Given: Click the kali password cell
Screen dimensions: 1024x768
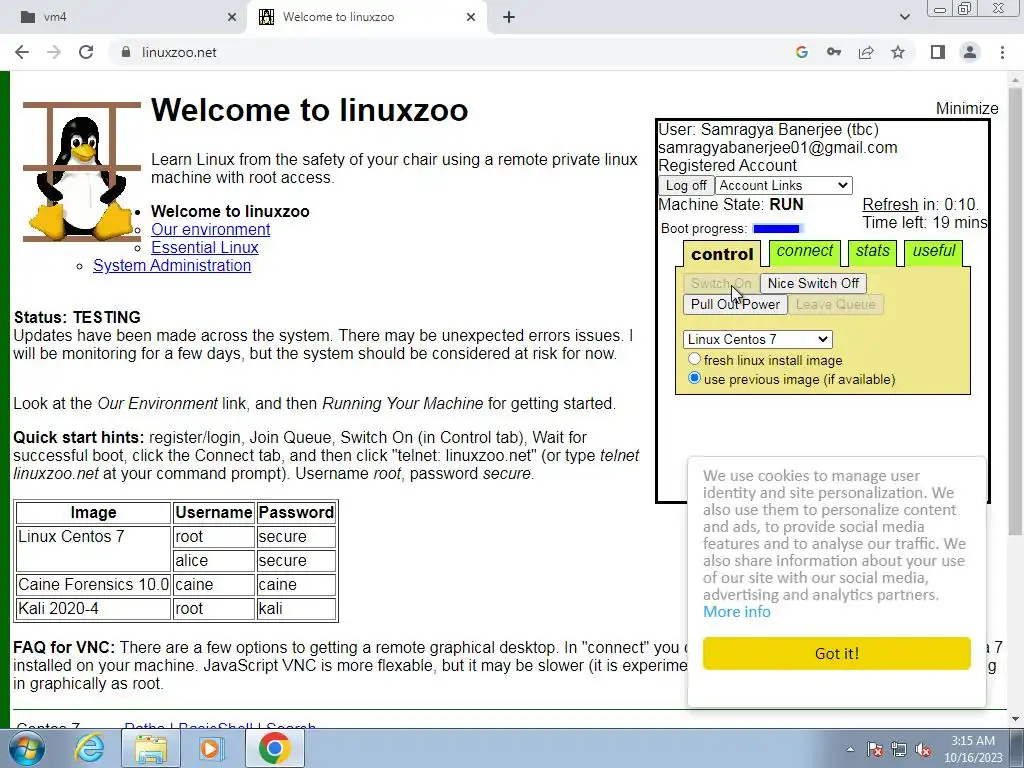Looking at the screenshot, I should click(x=296, y=609).
